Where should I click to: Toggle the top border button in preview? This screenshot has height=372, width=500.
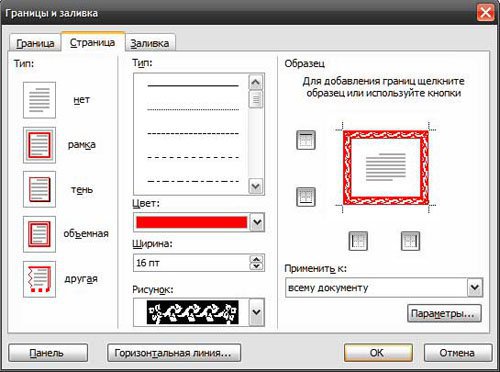click(x=306, y=140)
